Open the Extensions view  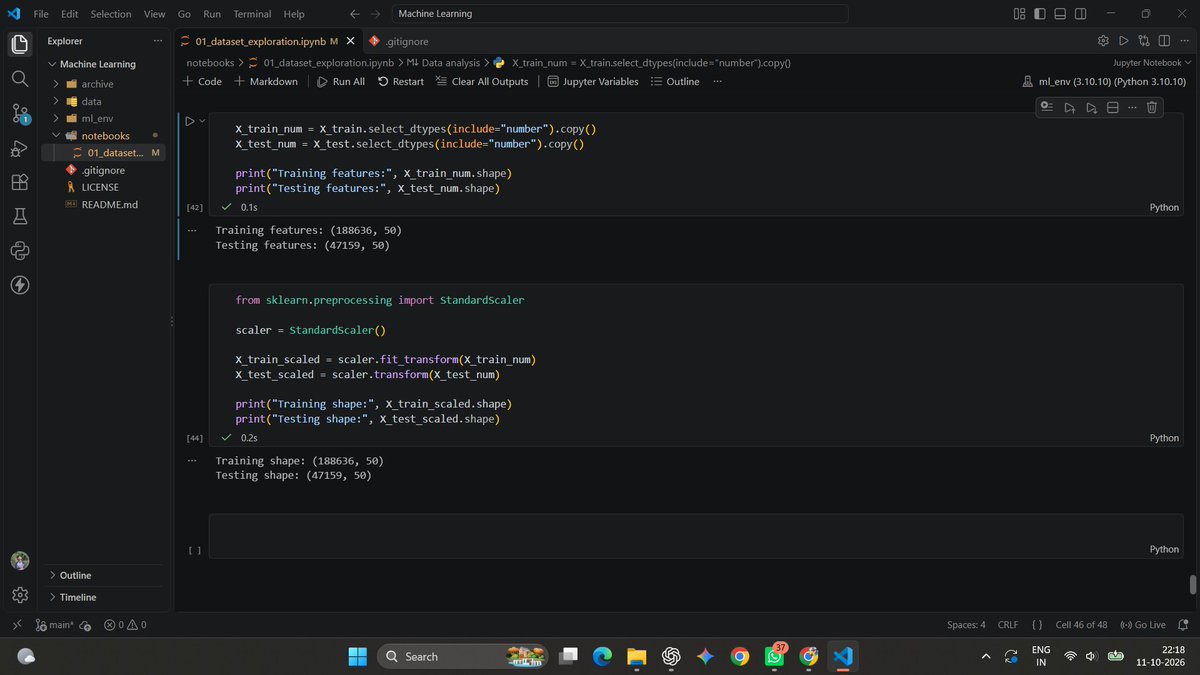coord(19,182)
